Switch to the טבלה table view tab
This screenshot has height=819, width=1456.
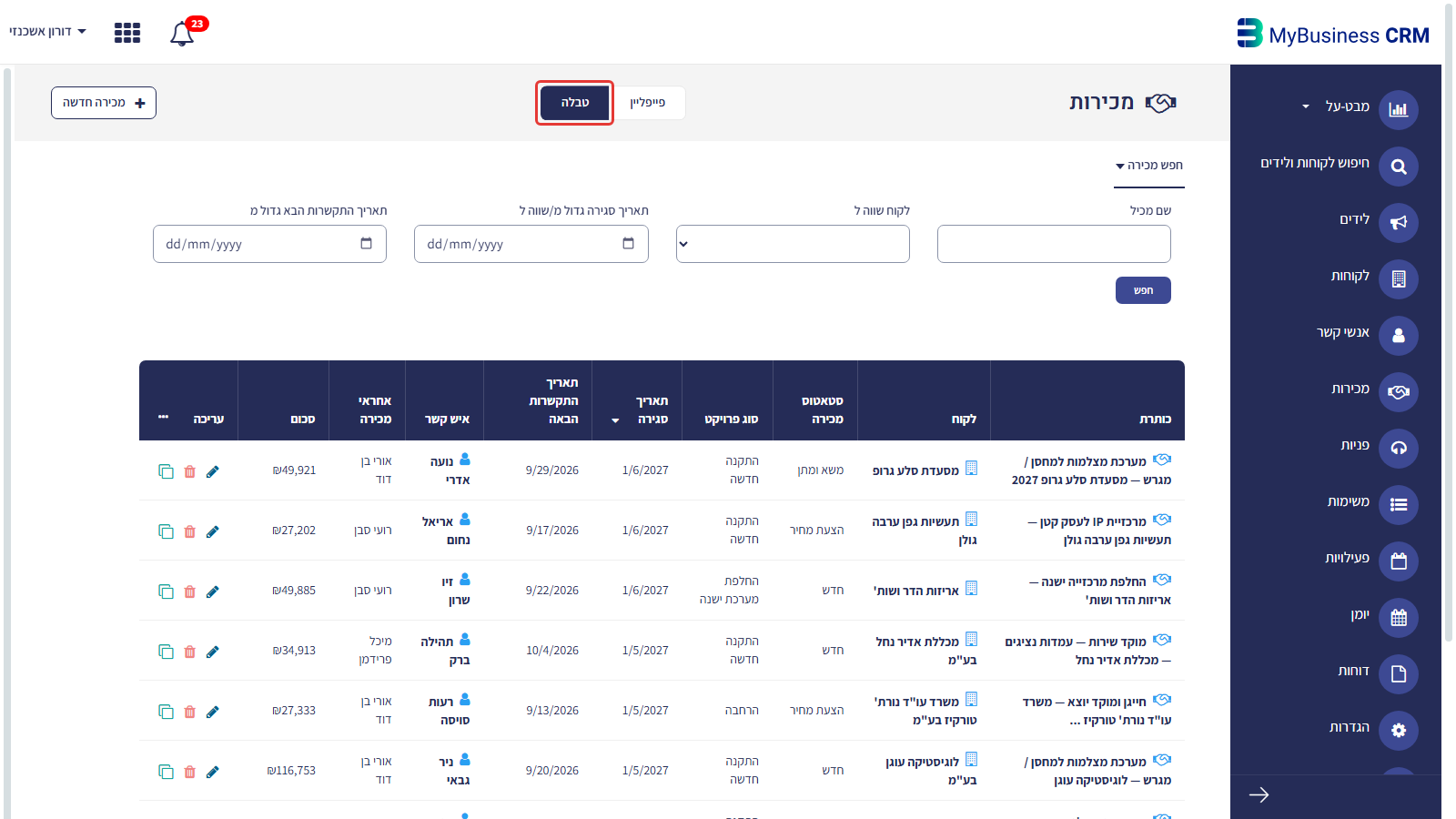(x=574, y=103)
